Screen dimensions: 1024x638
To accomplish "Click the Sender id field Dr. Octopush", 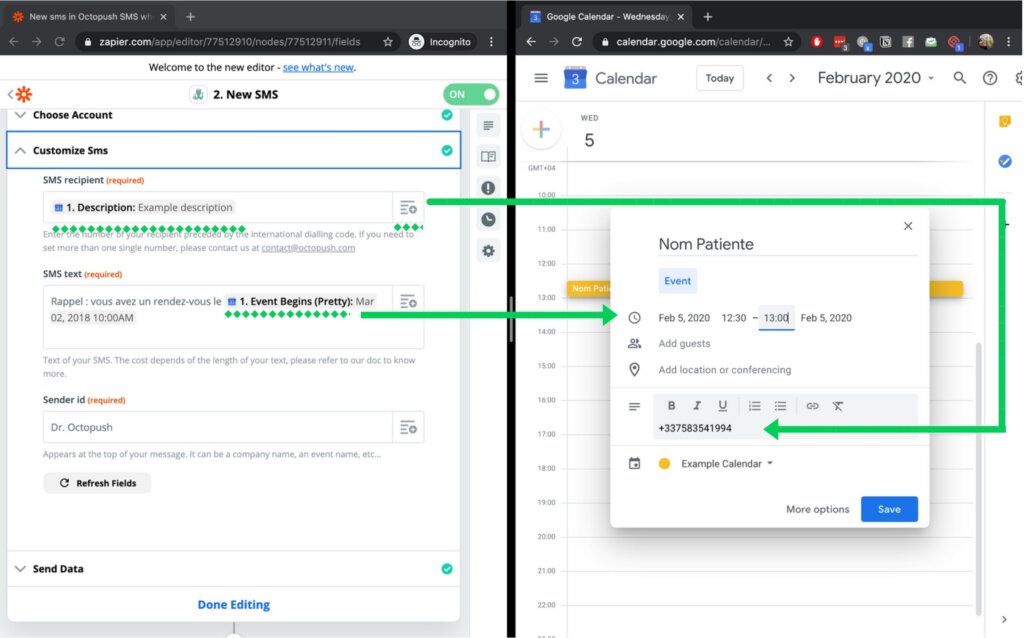I will tap(218, 427).
